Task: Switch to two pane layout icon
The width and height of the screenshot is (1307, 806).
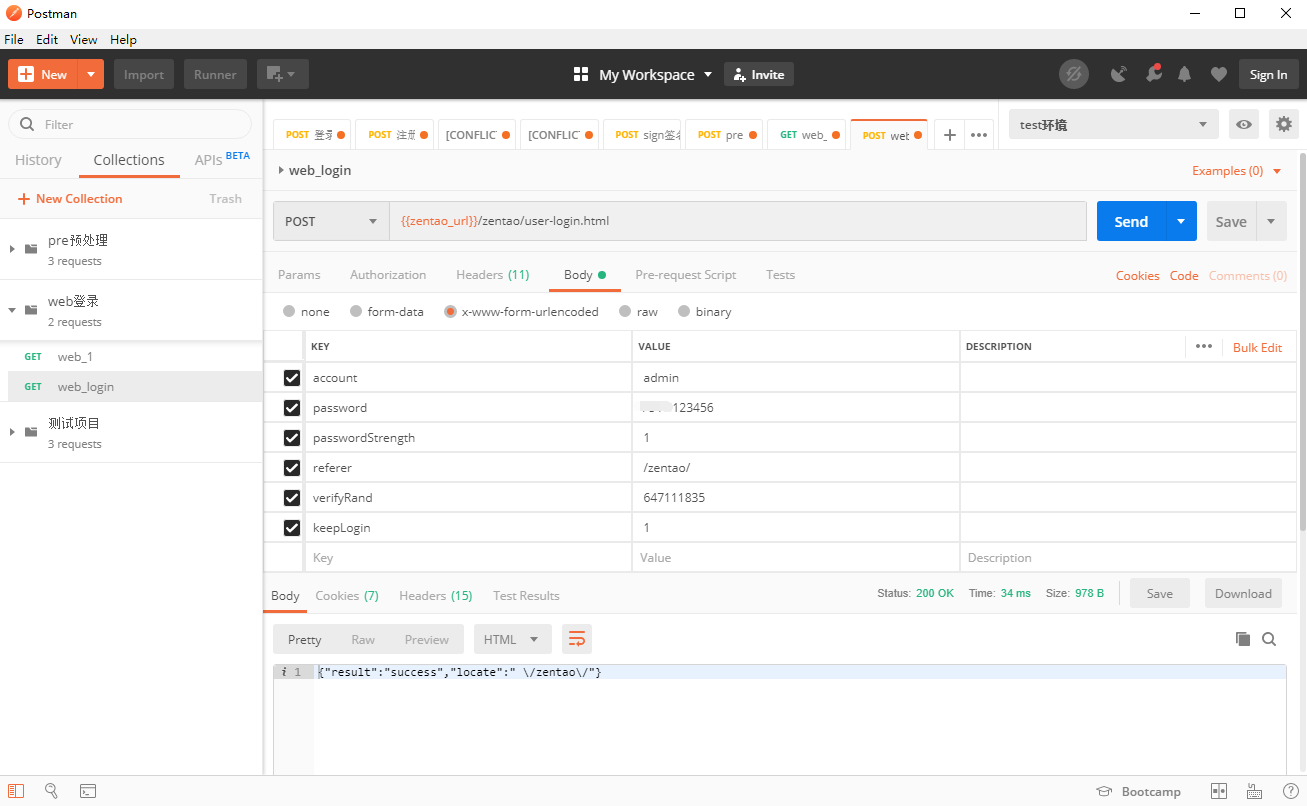Action: coord(1219,791)
